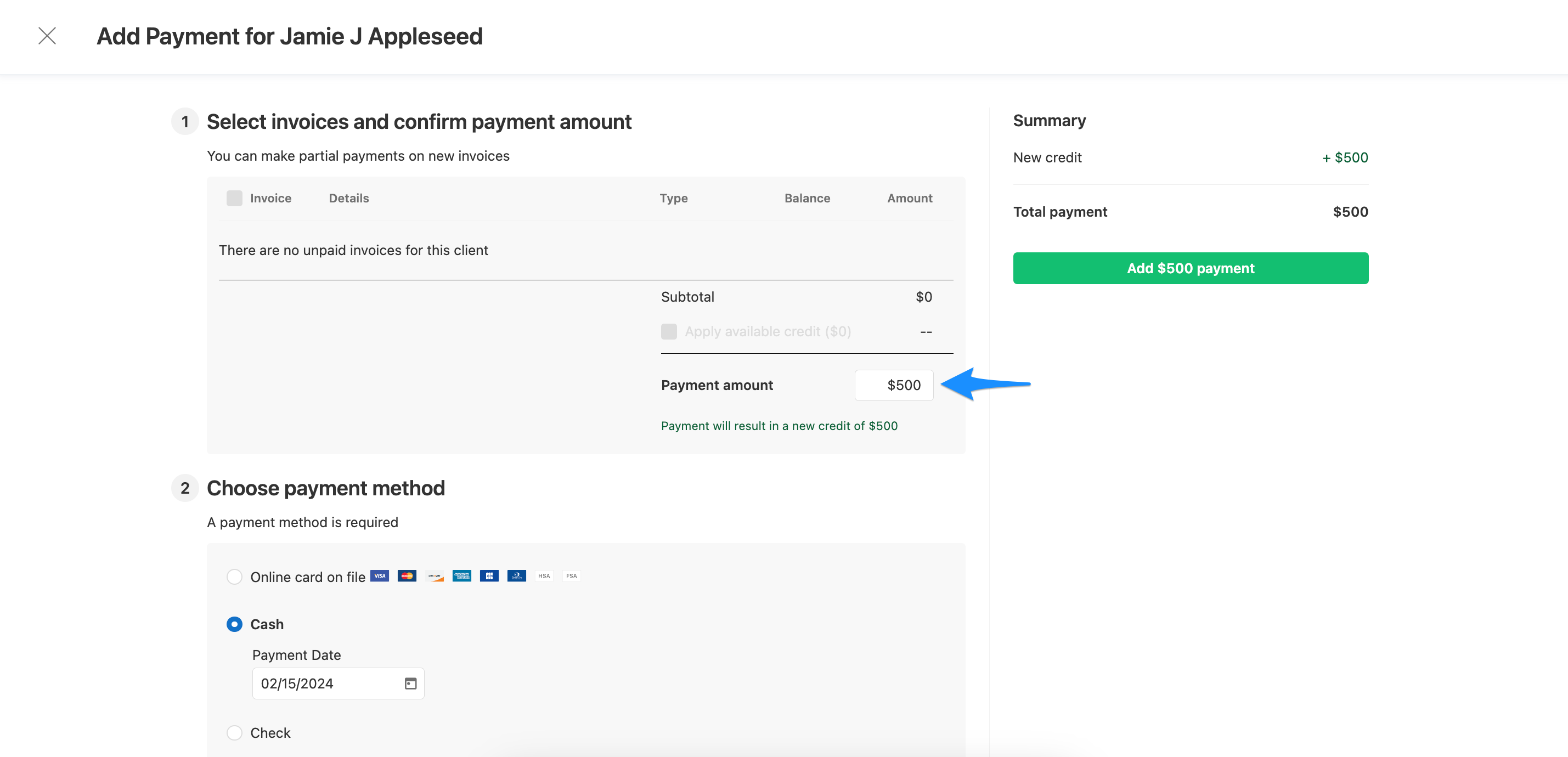Click the Mastercard icon

coord(407,575)
